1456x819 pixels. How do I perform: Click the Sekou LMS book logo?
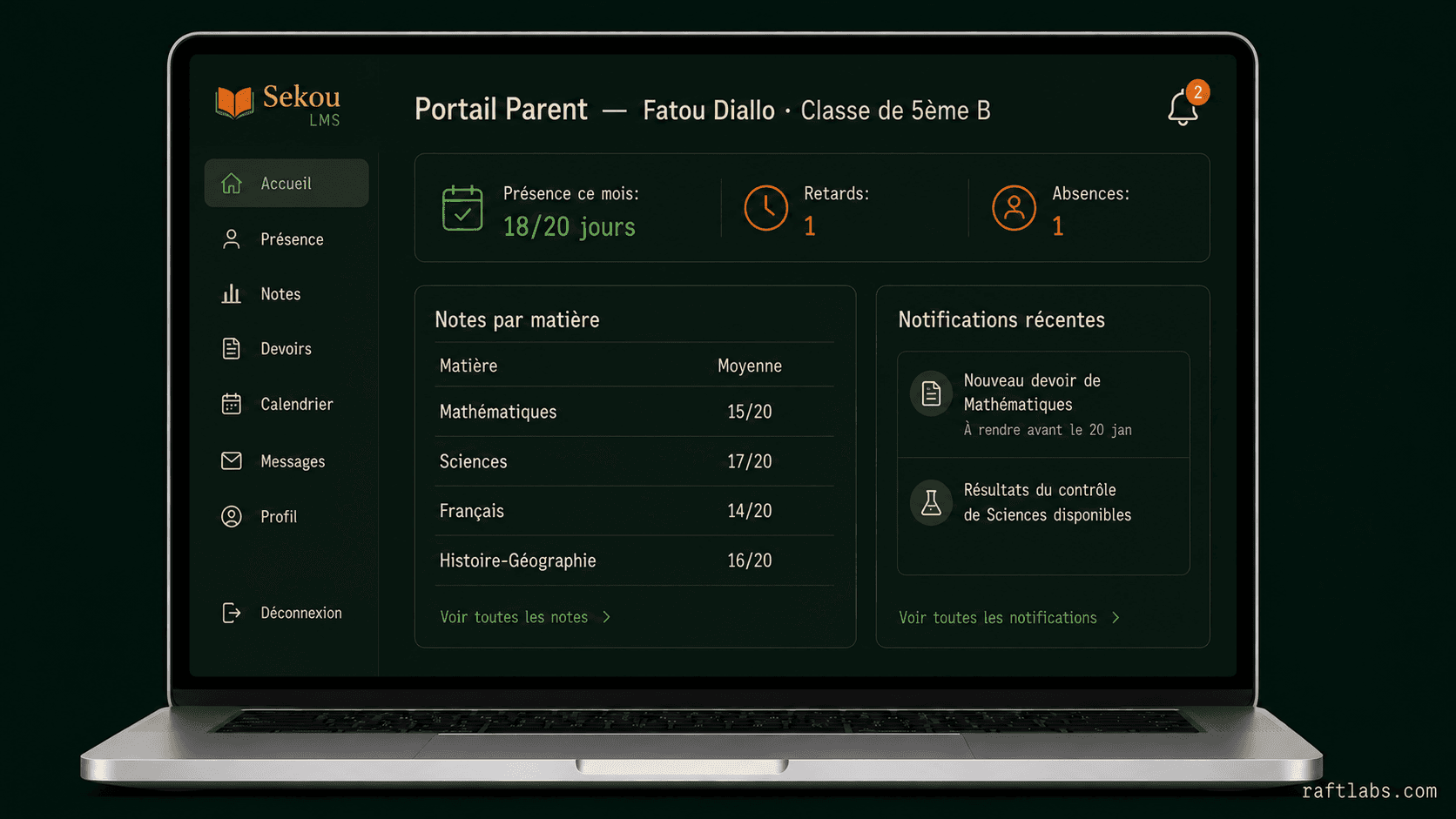[233, 103]
